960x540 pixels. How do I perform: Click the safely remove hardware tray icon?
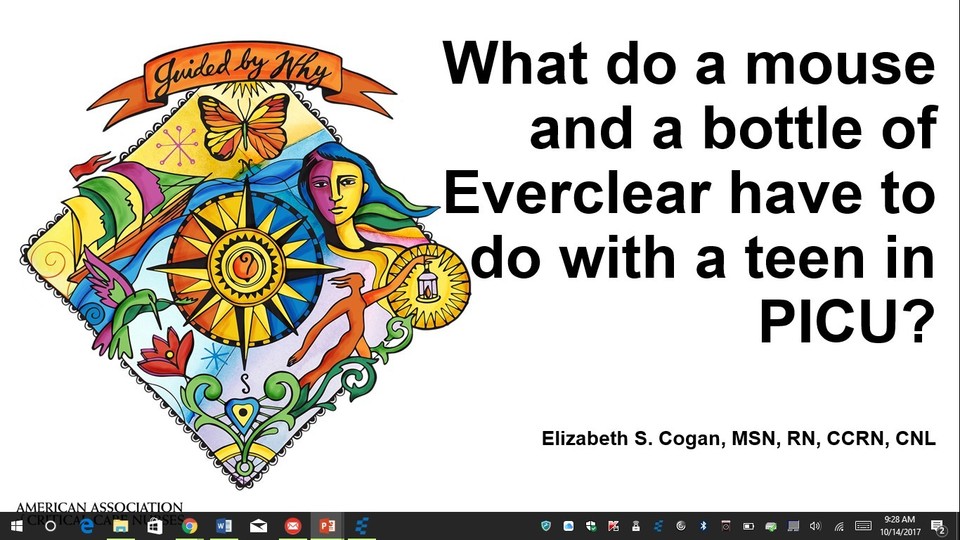[636, 526]
